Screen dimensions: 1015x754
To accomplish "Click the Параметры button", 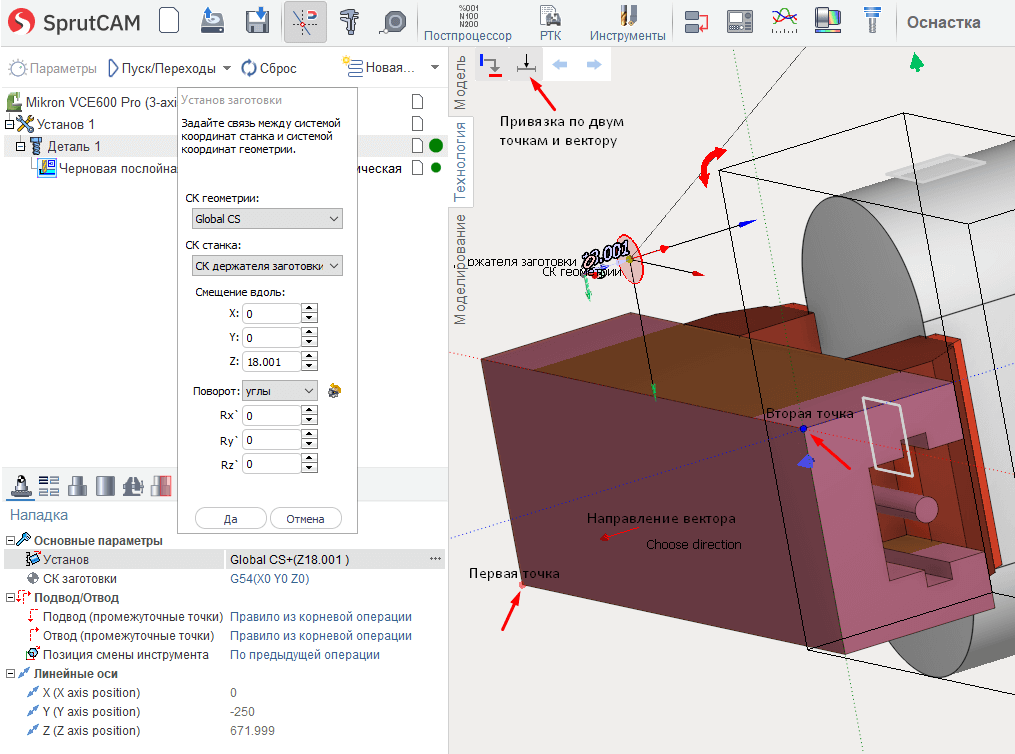I will coord(53,68).
